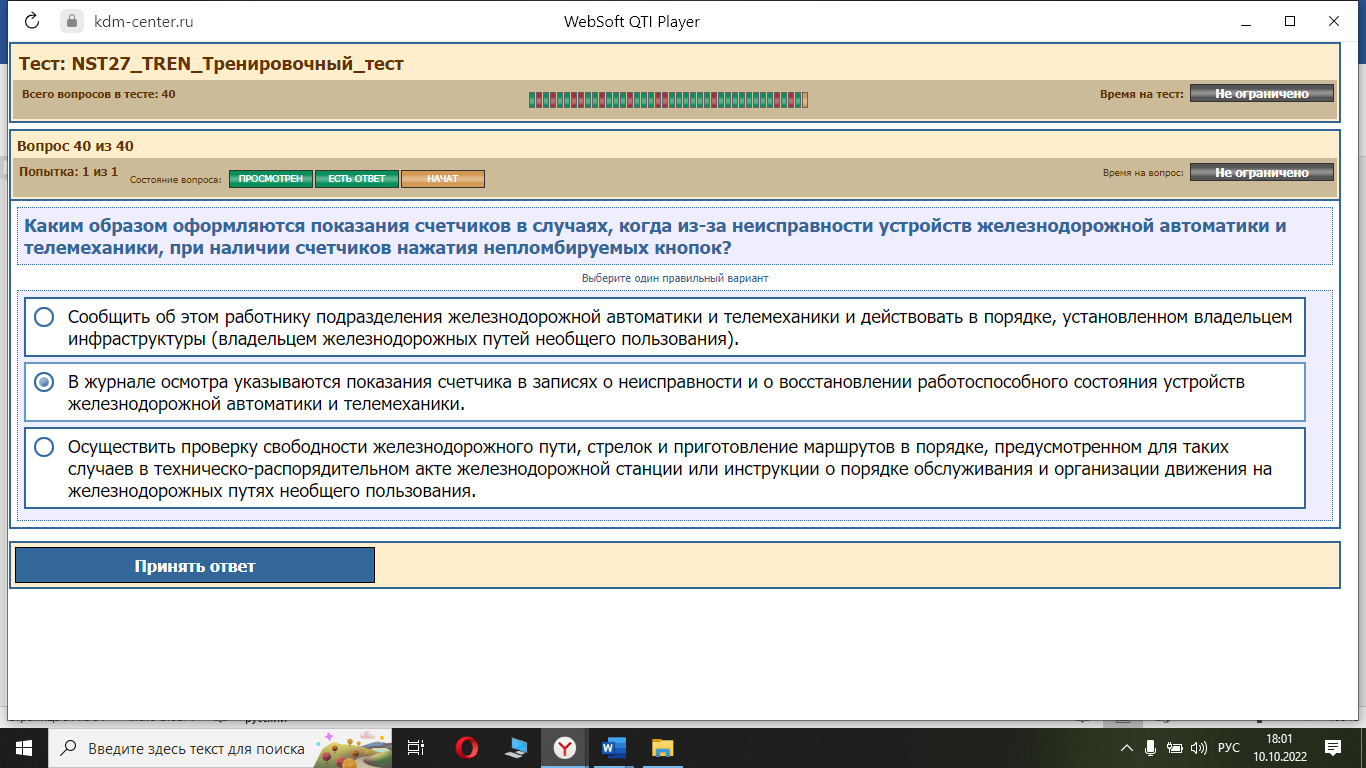
Task: Open the Windows Start menu
Action: click(x=23, y=747)
